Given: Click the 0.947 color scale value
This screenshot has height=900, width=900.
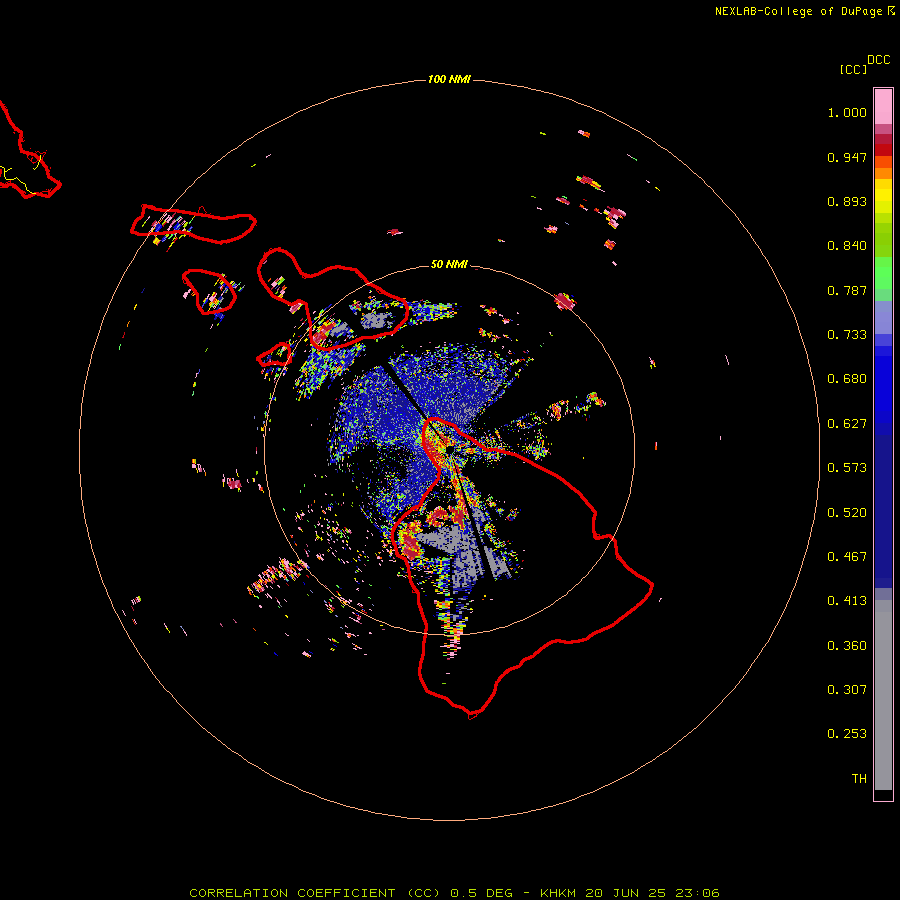Looking at the screenshot, I should 847,157.
